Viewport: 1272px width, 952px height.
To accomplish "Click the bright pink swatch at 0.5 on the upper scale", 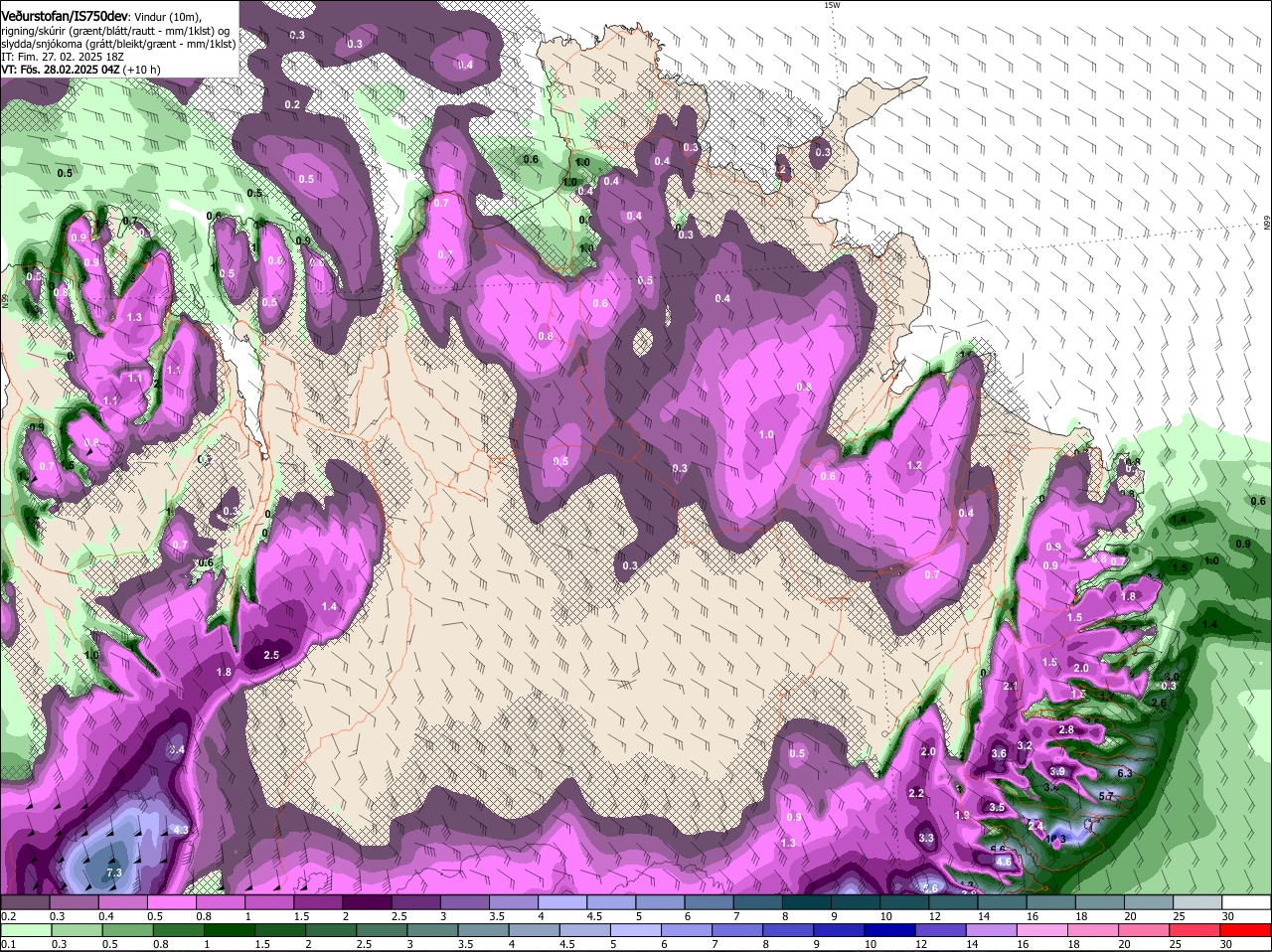I will [171, 902].
